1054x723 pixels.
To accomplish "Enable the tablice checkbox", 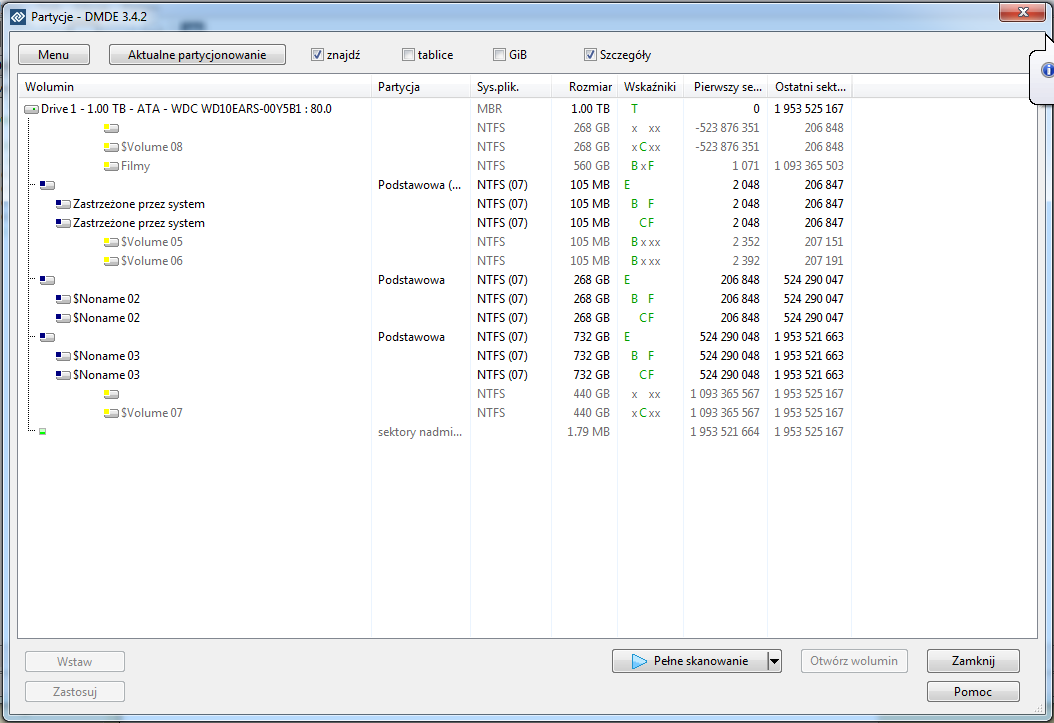I will 408,55.
